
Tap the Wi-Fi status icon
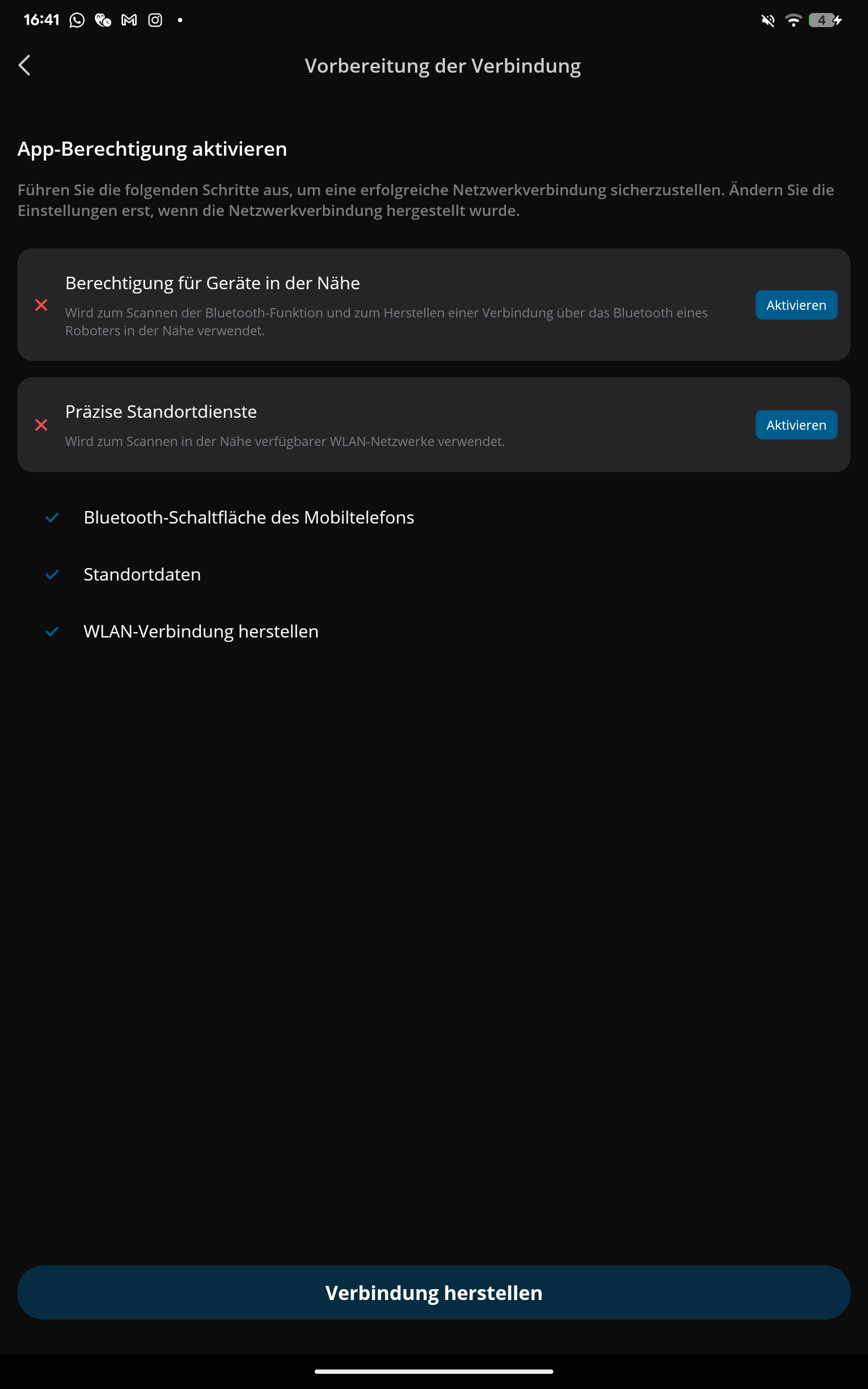(793, 20)
